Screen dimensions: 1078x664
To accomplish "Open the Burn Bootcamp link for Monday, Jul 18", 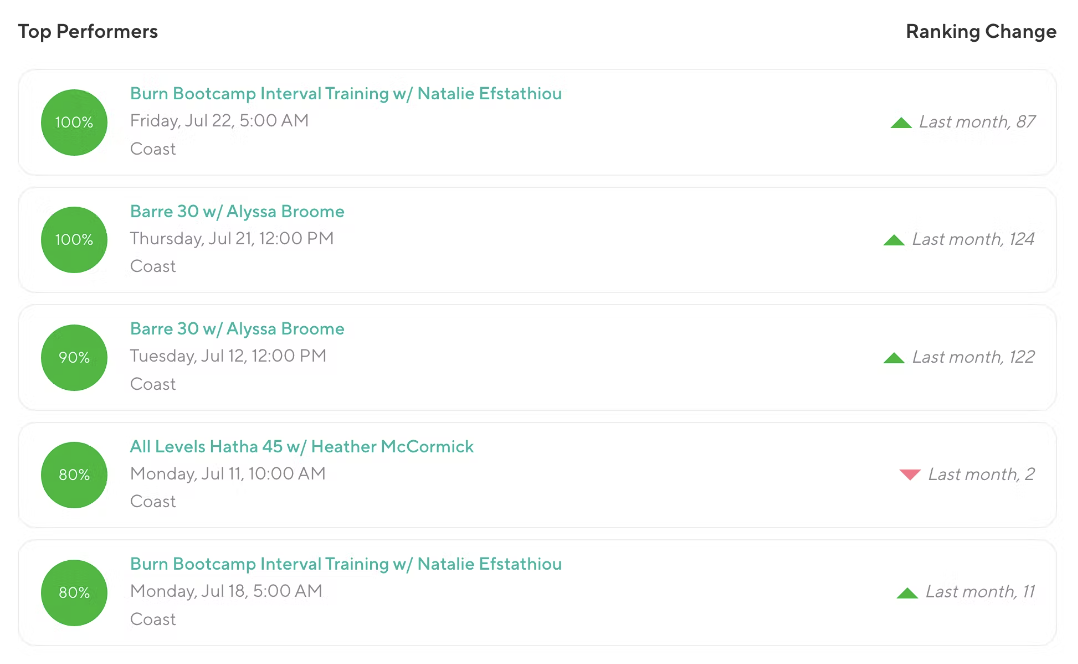I will [x=345, y=564].
